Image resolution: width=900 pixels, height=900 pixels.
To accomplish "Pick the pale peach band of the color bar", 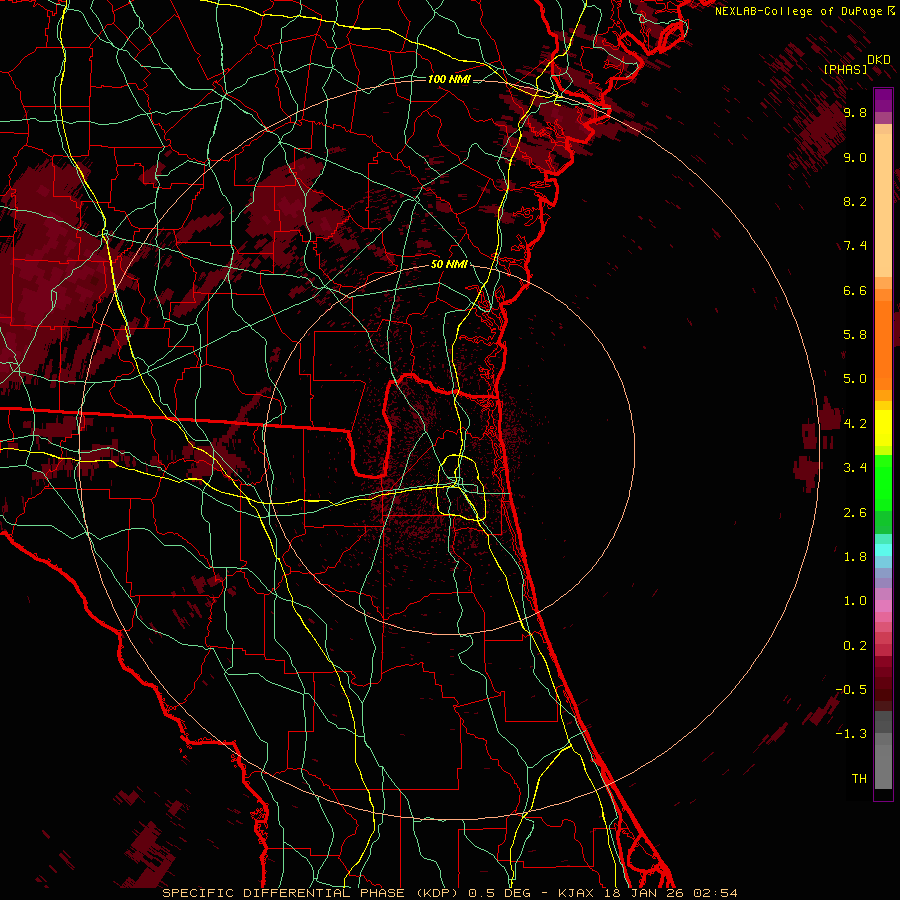I will [x=883, y=205].
